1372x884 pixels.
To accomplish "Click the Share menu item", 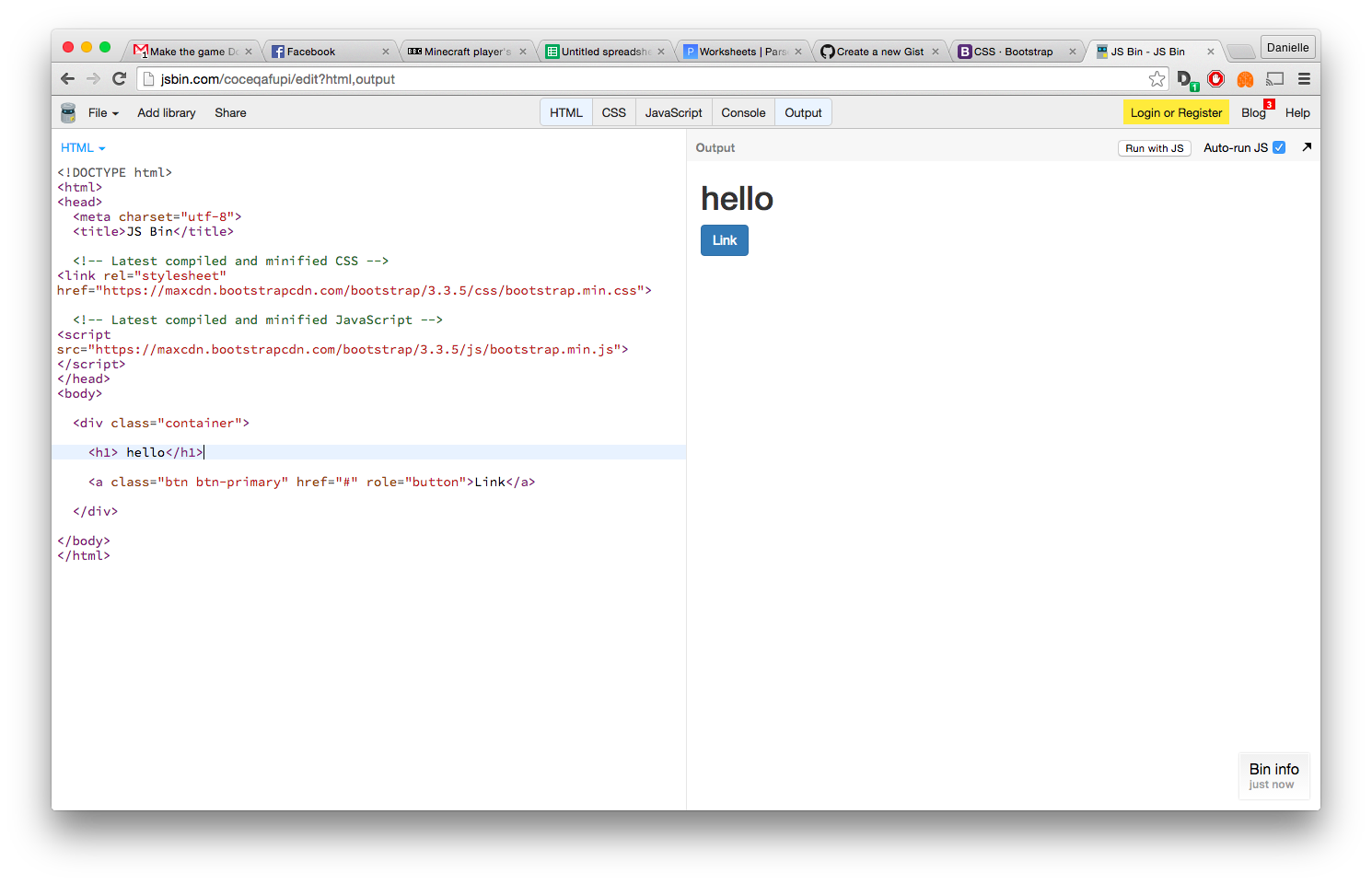I will (230, 112).
